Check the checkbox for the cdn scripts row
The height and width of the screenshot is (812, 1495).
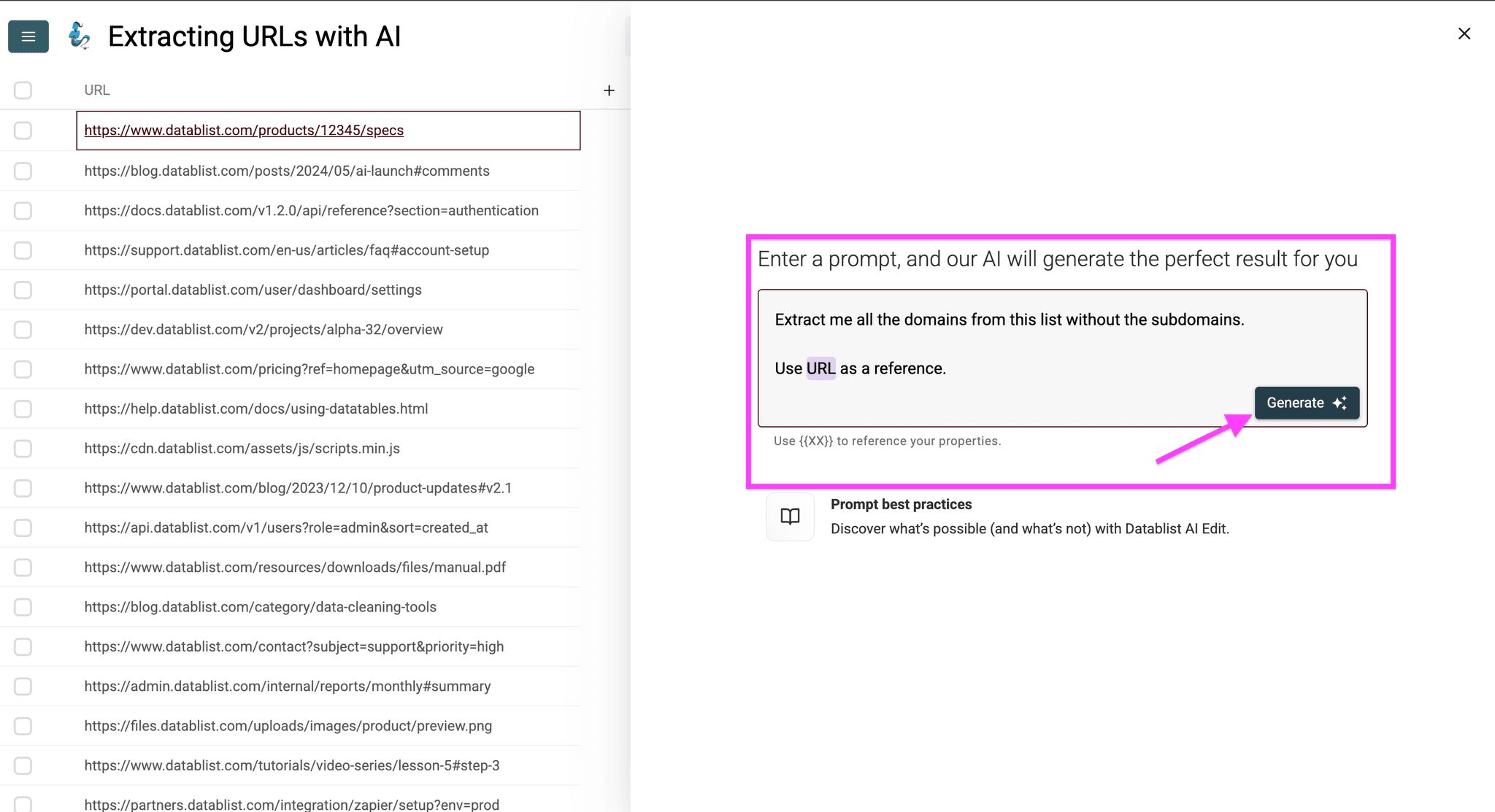coord(23,449)
